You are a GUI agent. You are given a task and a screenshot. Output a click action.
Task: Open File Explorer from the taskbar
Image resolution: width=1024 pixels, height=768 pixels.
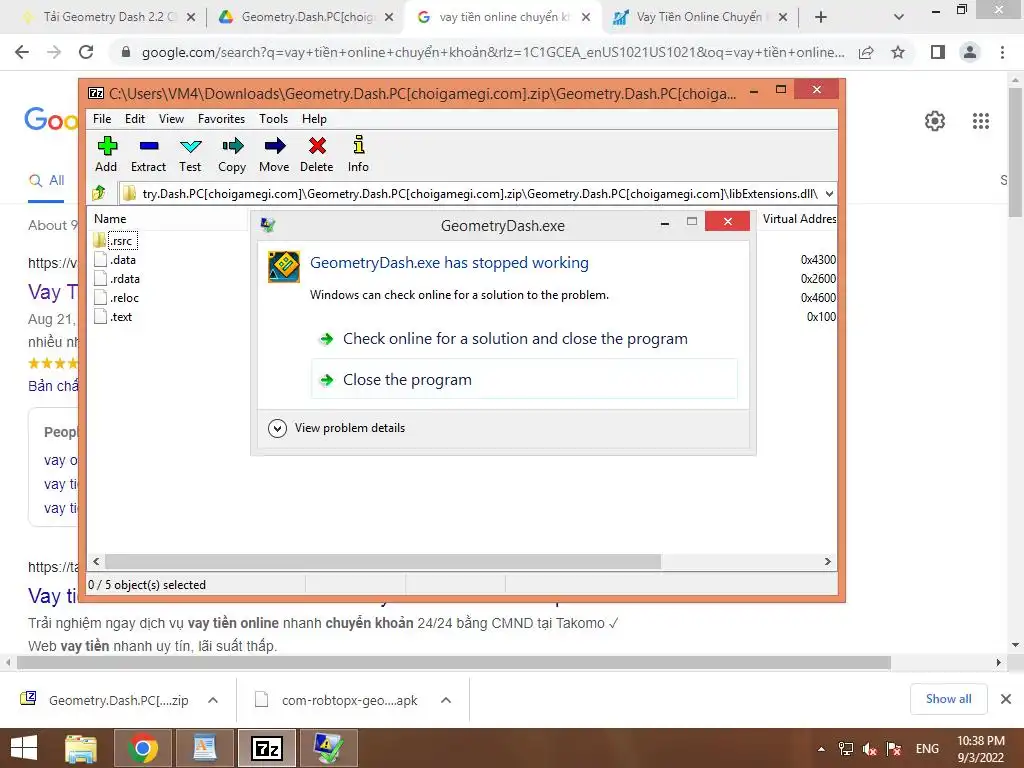coord(81,748)
